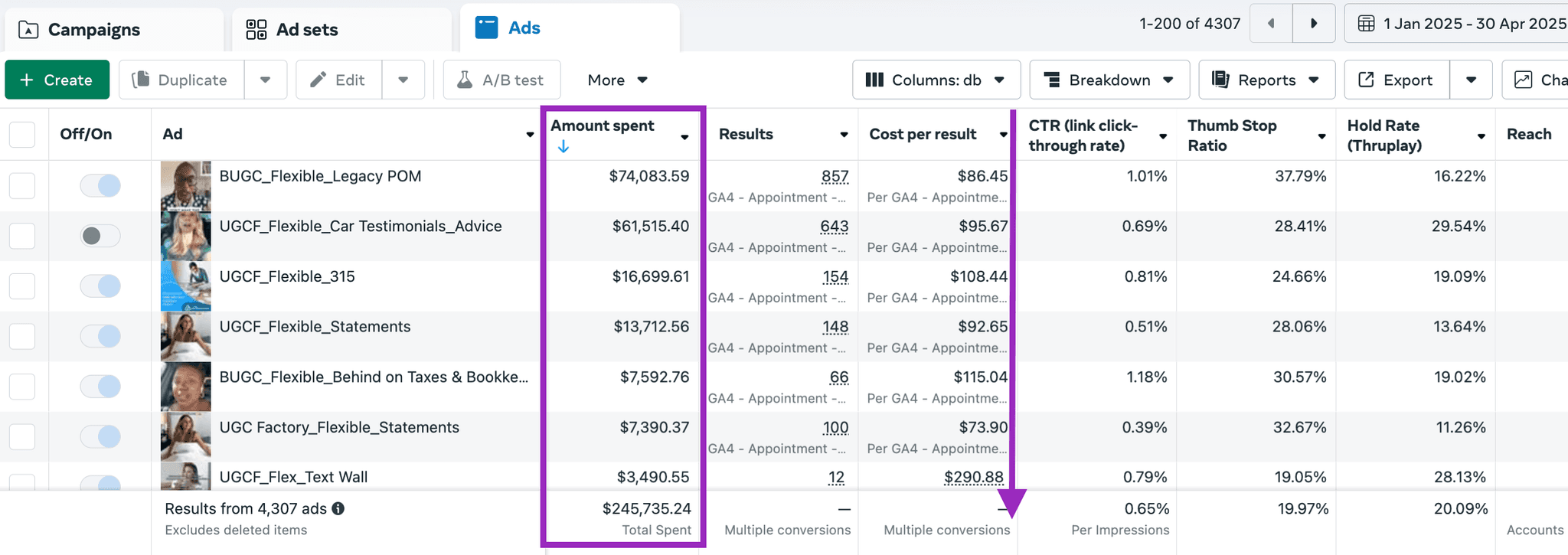Open Thumb Stop Ratio column arrow
Screen dimensions: 1568x555
1321,136
